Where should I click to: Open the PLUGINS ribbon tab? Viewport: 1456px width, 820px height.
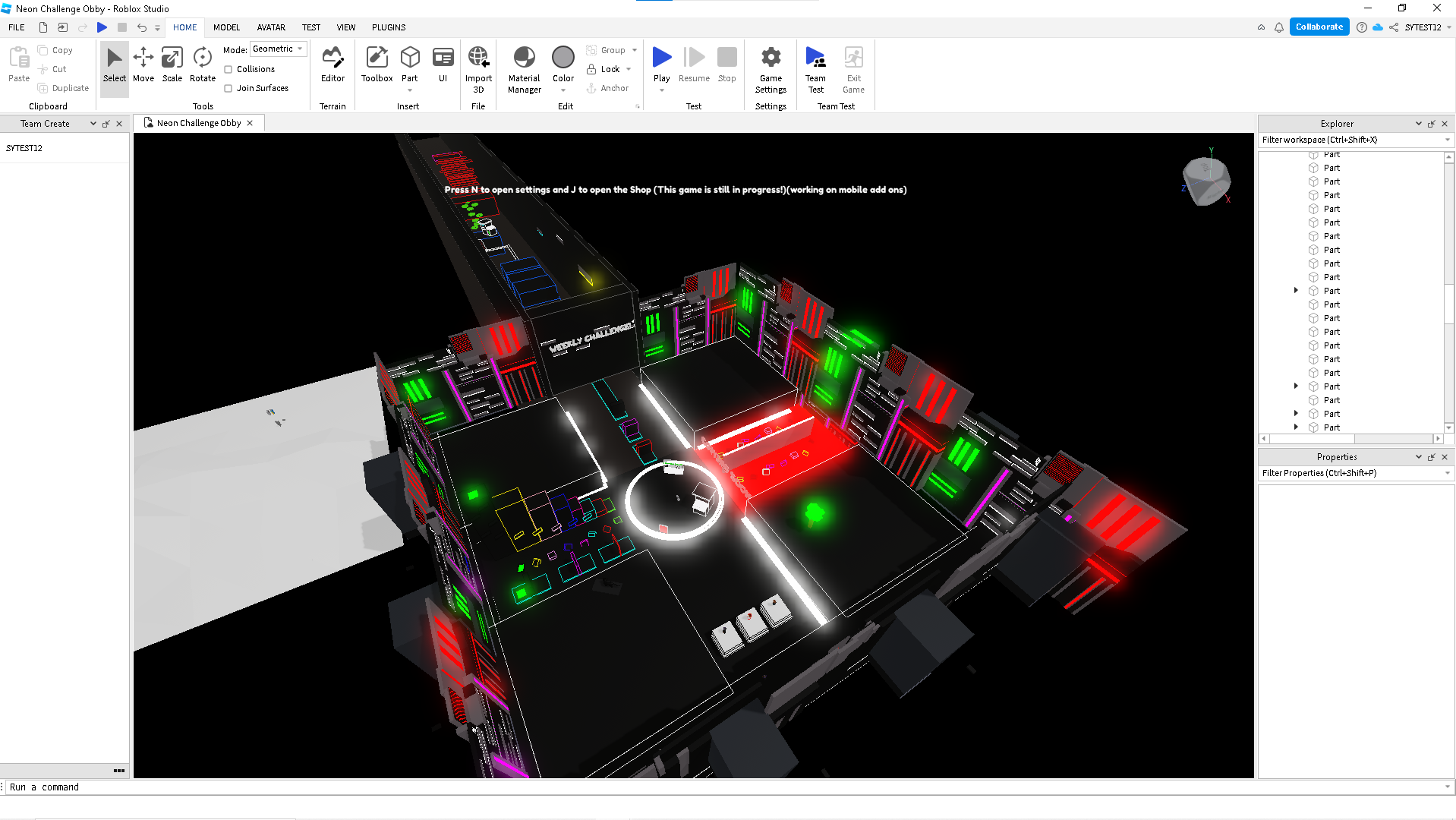pos(389,27)
